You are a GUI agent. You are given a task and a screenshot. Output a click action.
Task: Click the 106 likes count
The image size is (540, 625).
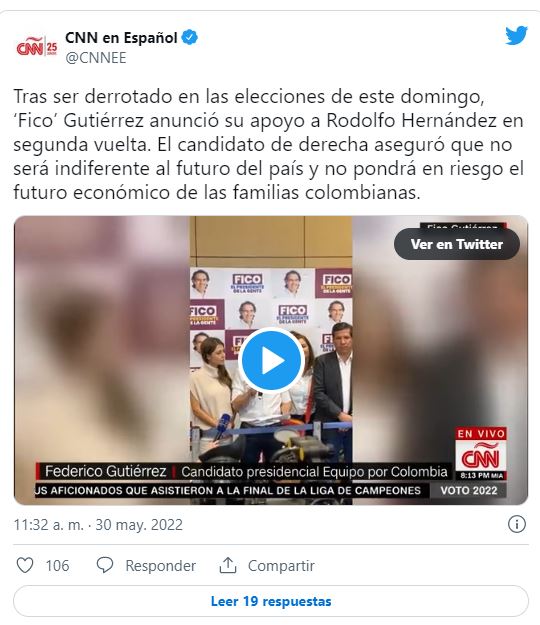coord(57,566)
